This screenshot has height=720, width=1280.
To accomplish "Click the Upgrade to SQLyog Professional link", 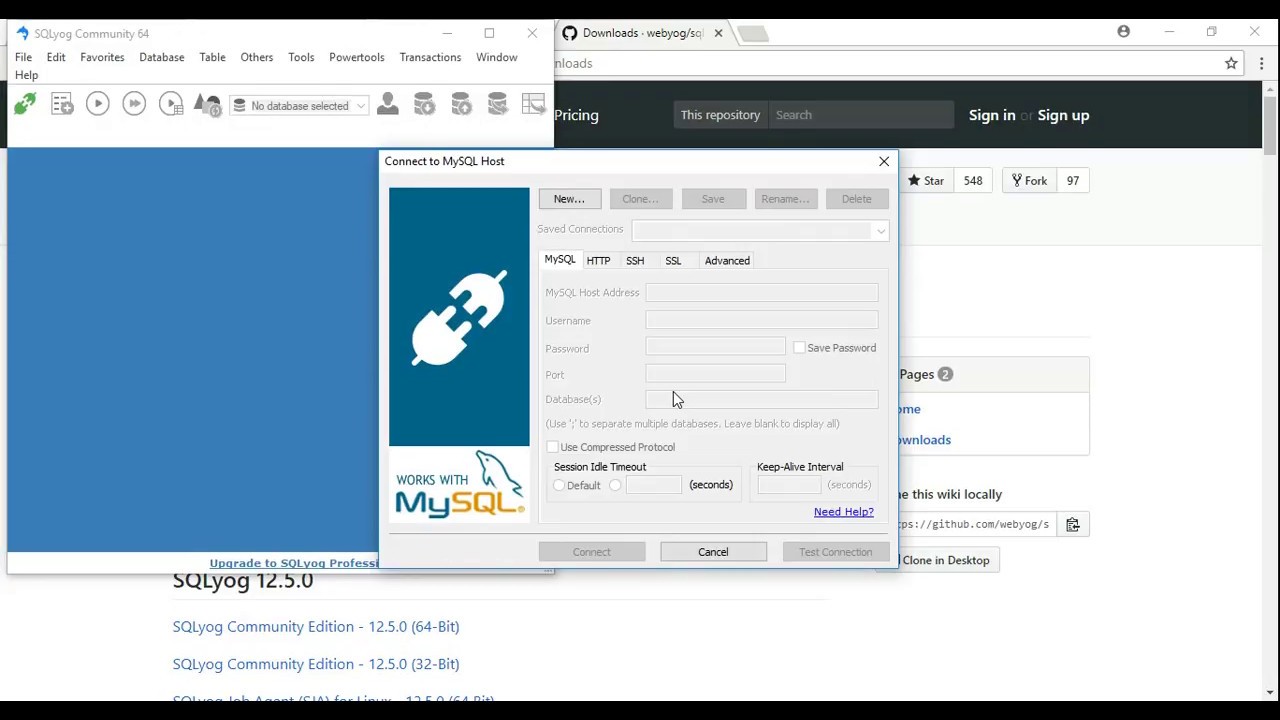I will tap(294, 563).
